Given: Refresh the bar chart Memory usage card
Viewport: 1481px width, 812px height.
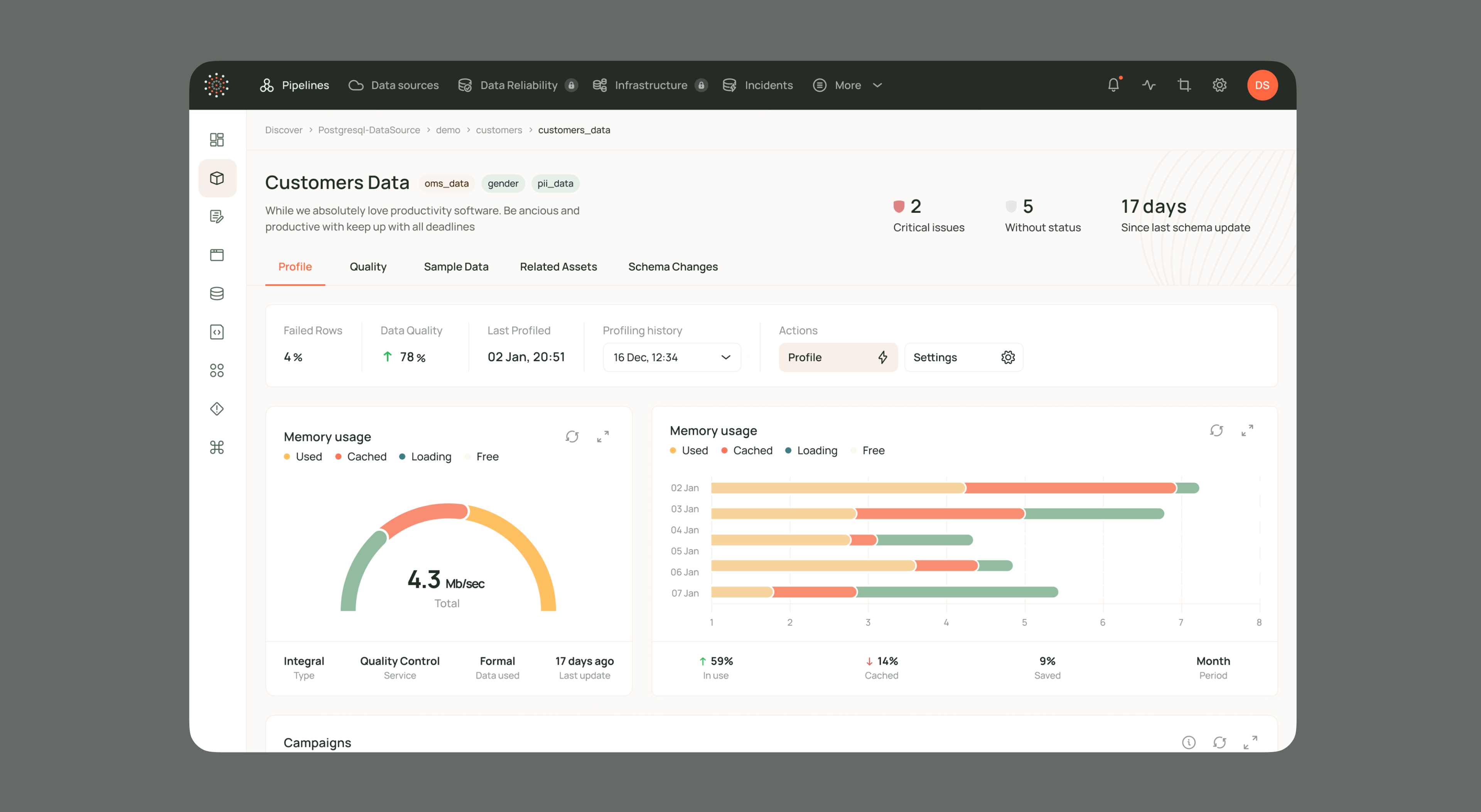Looking at the screenshot, I should click(1216, 430).
